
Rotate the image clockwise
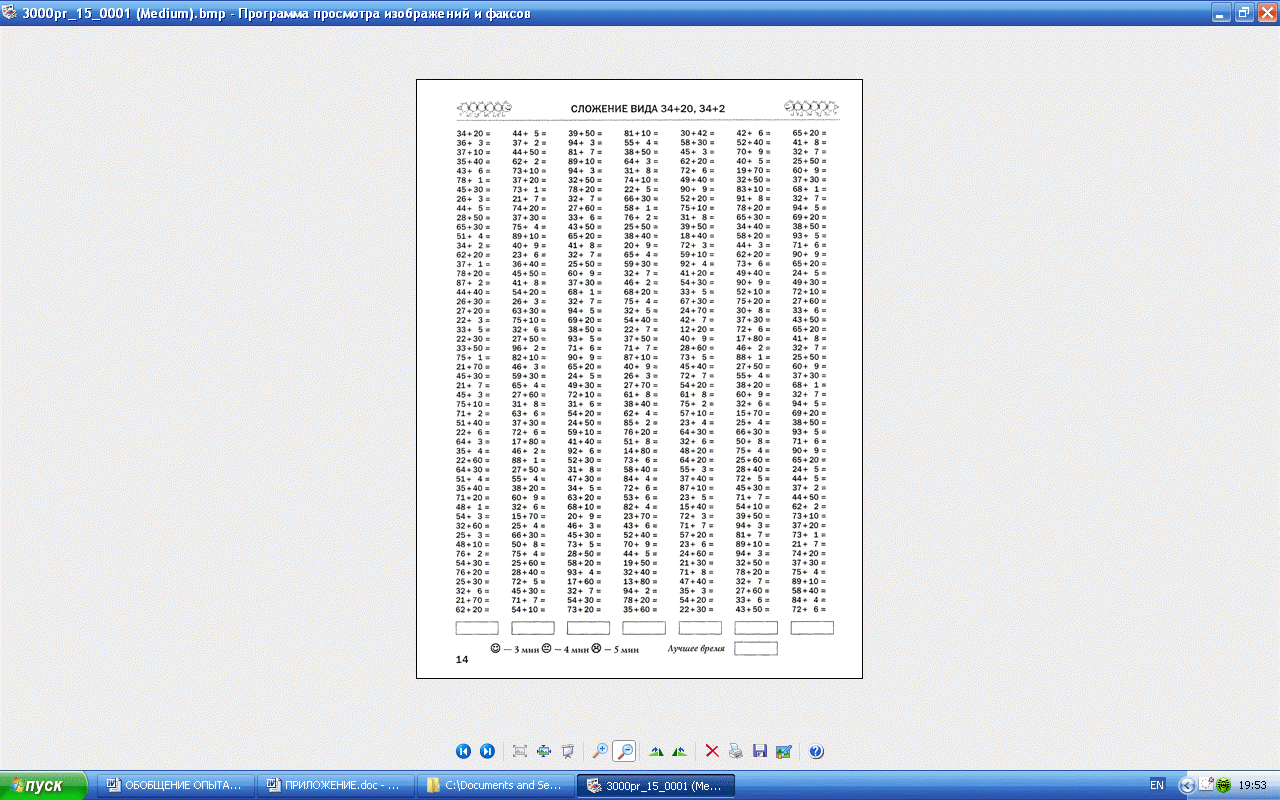pos(656,751)
